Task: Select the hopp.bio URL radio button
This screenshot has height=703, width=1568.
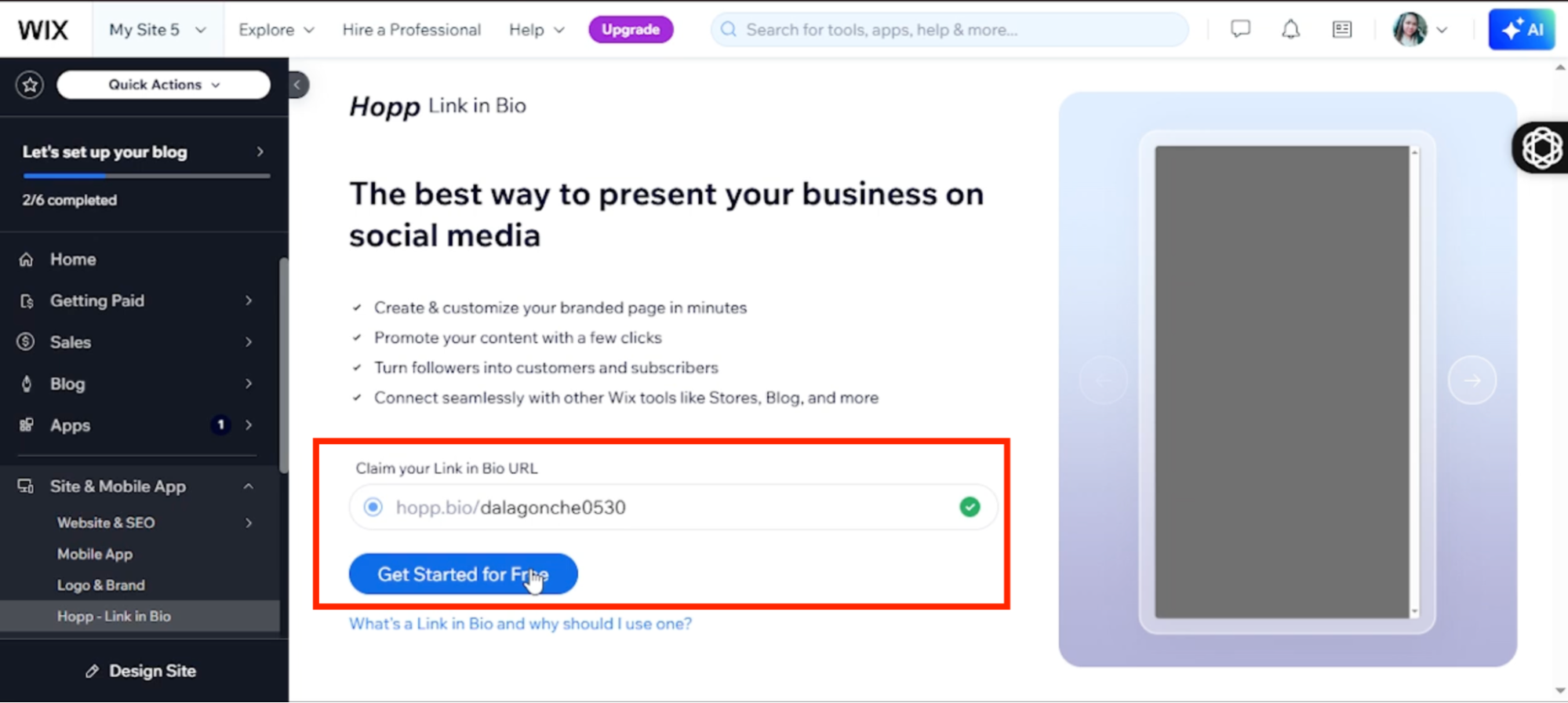Action: (x=373, y=507)
